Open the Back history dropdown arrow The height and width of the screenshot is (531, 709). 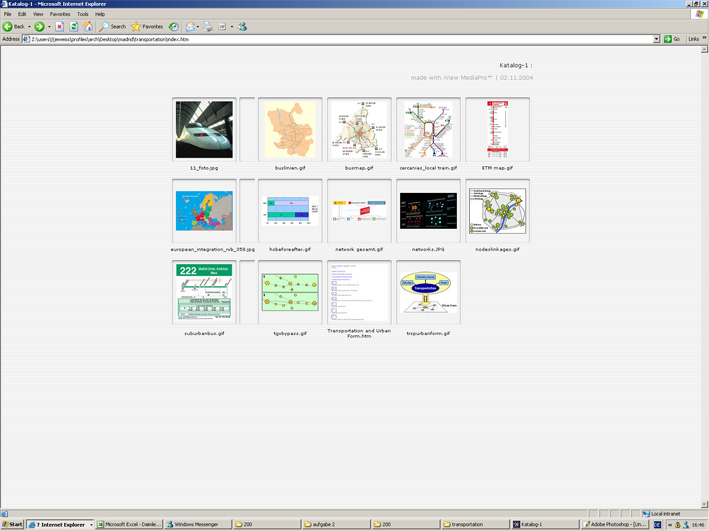pos(29,27)
